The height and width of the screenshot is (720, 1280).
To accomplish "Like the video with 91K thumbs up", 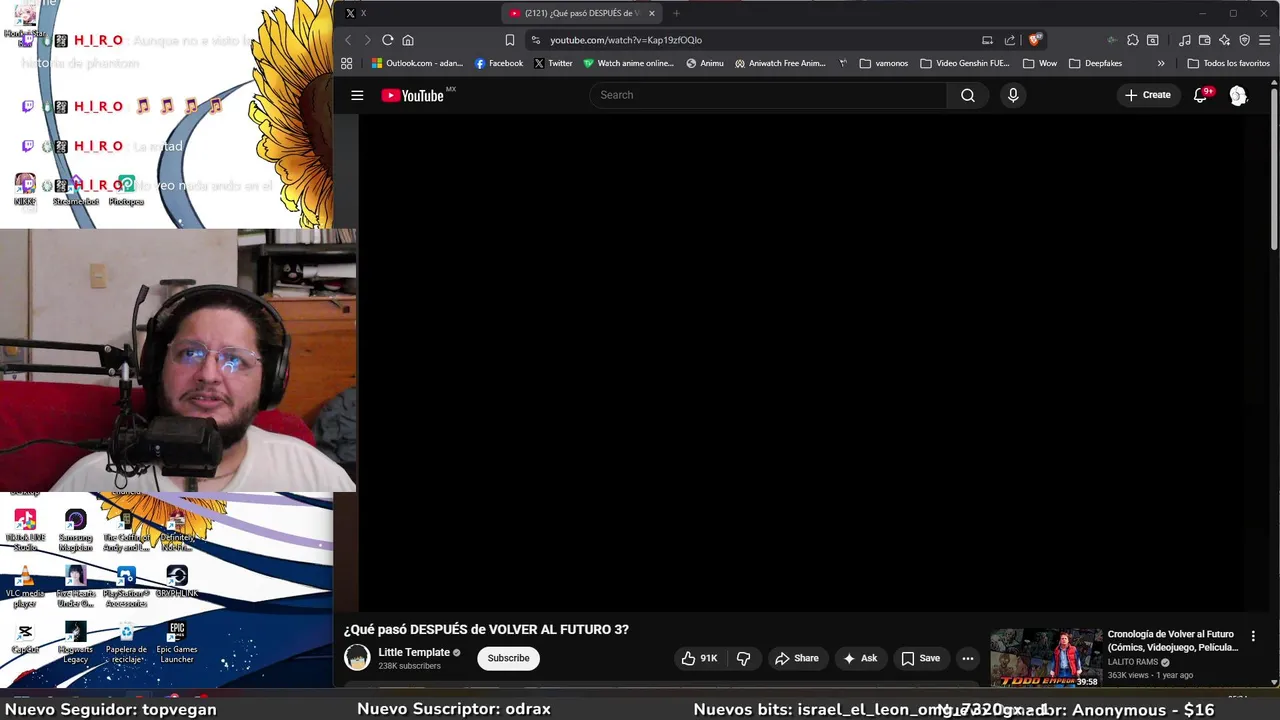I will click(699, 658).
